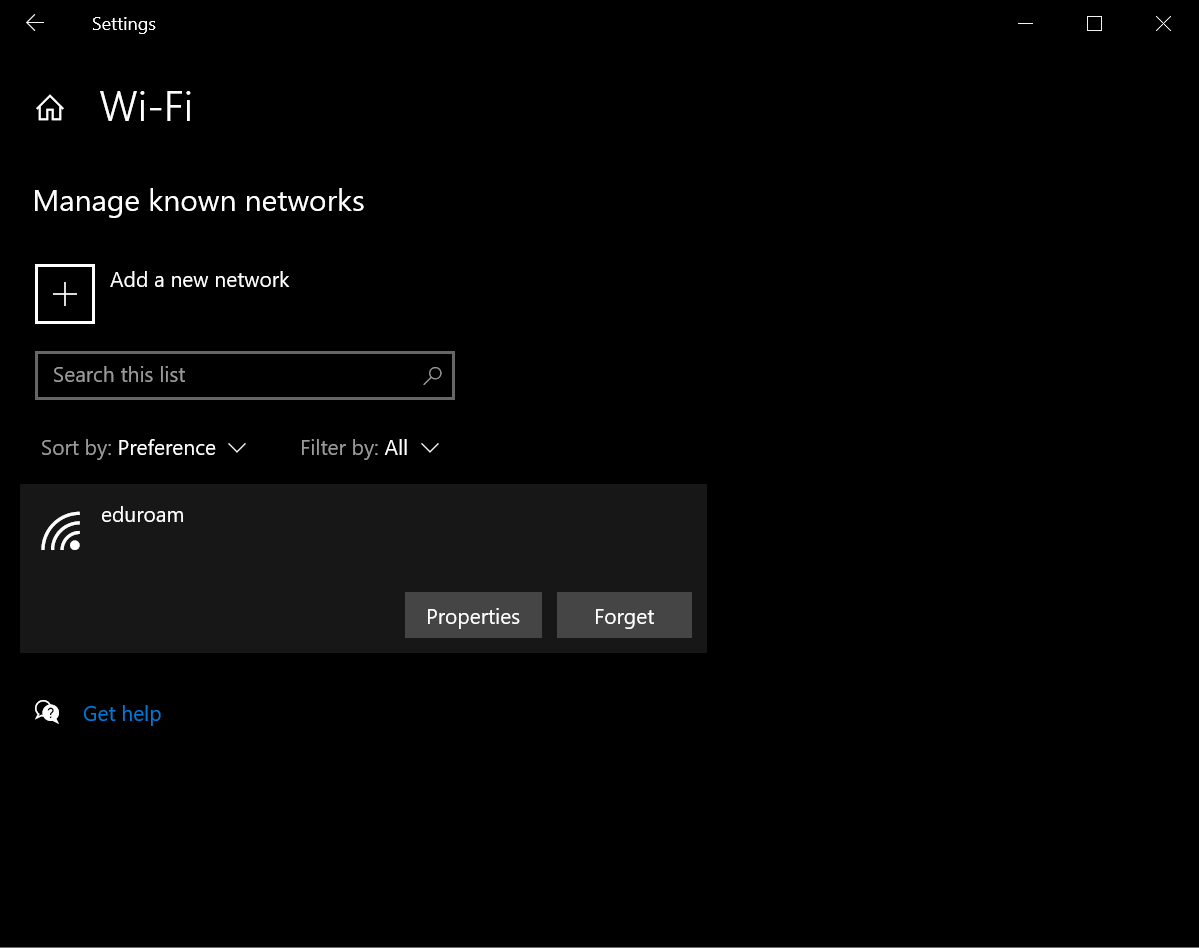Close the Settings window
1199x948 pixels.
[1163, 24]
